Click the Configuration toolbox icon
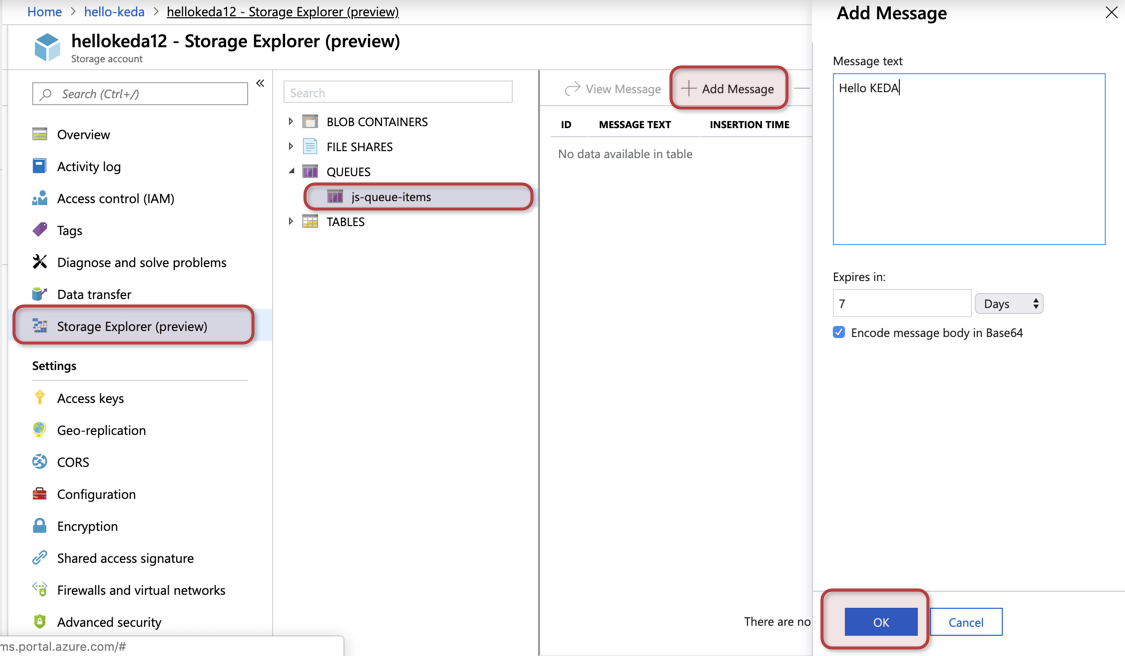1125x656 pixels. [x=39, y=494]
